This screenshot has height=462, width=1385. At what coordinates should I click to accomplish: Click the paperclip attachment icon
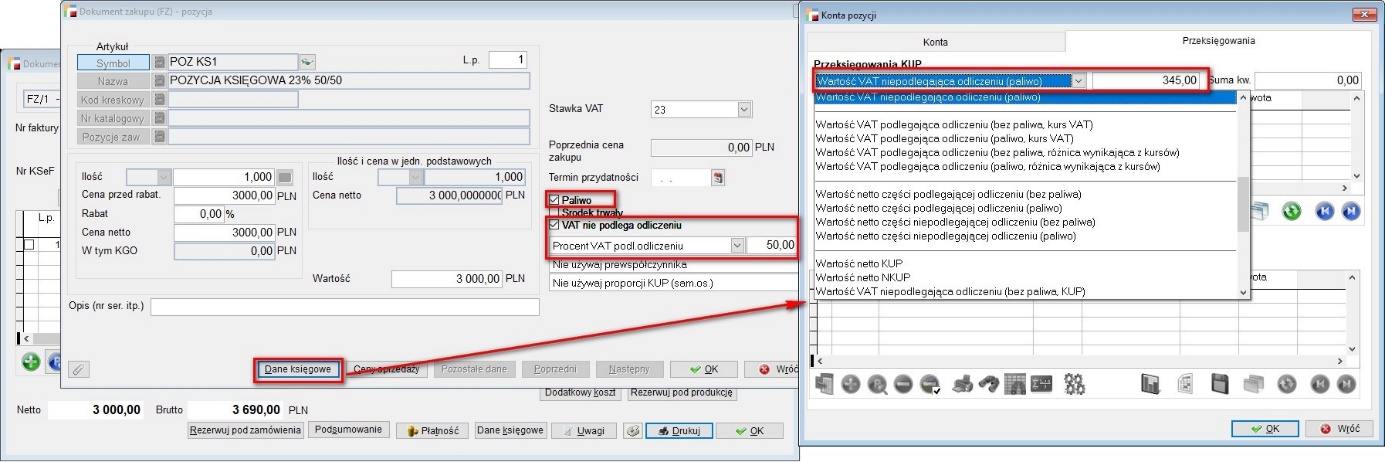coord(78,369)
